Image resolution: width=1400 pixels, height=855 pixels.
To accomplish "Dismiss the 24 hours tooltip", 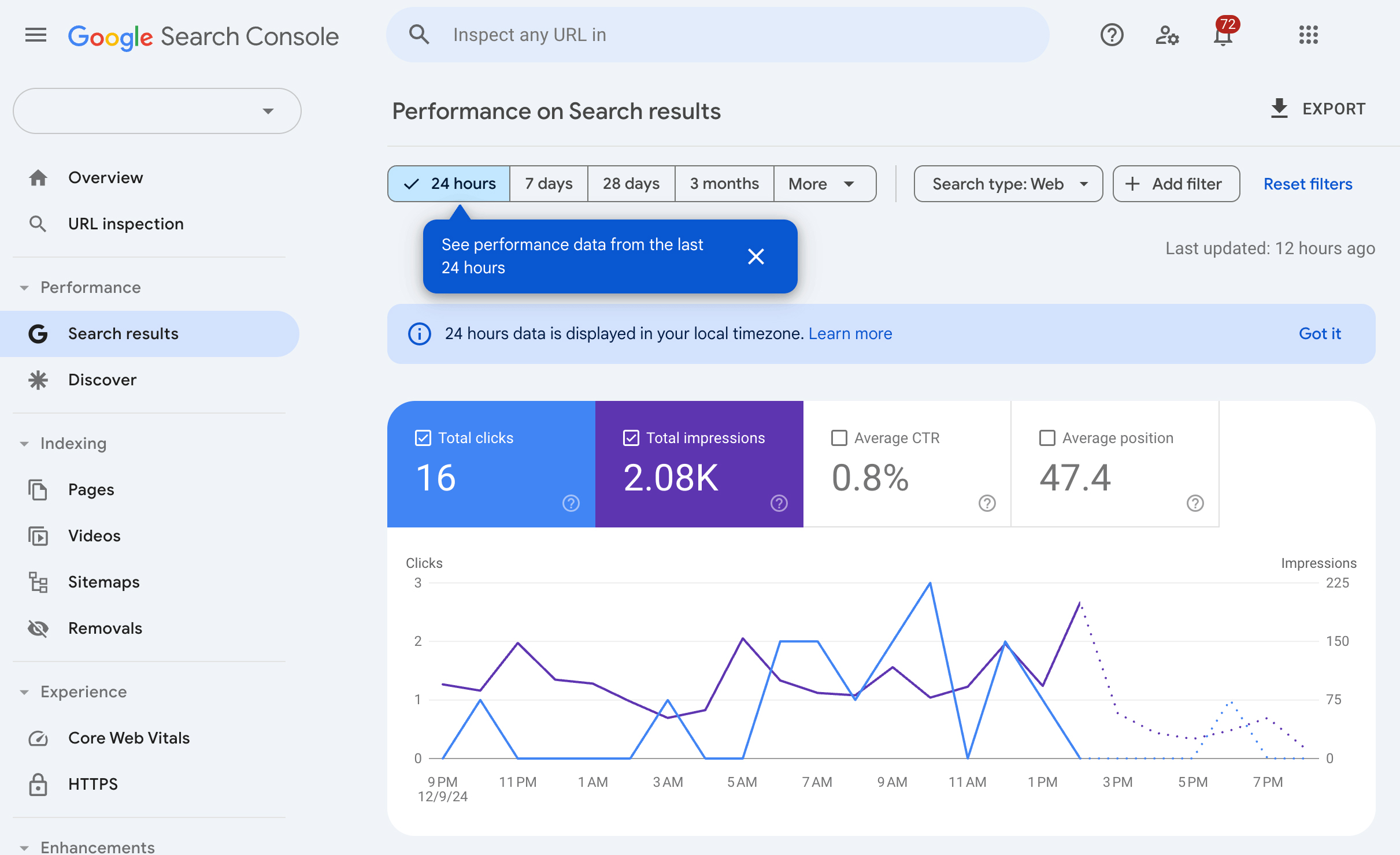I will tap(755, 256).
